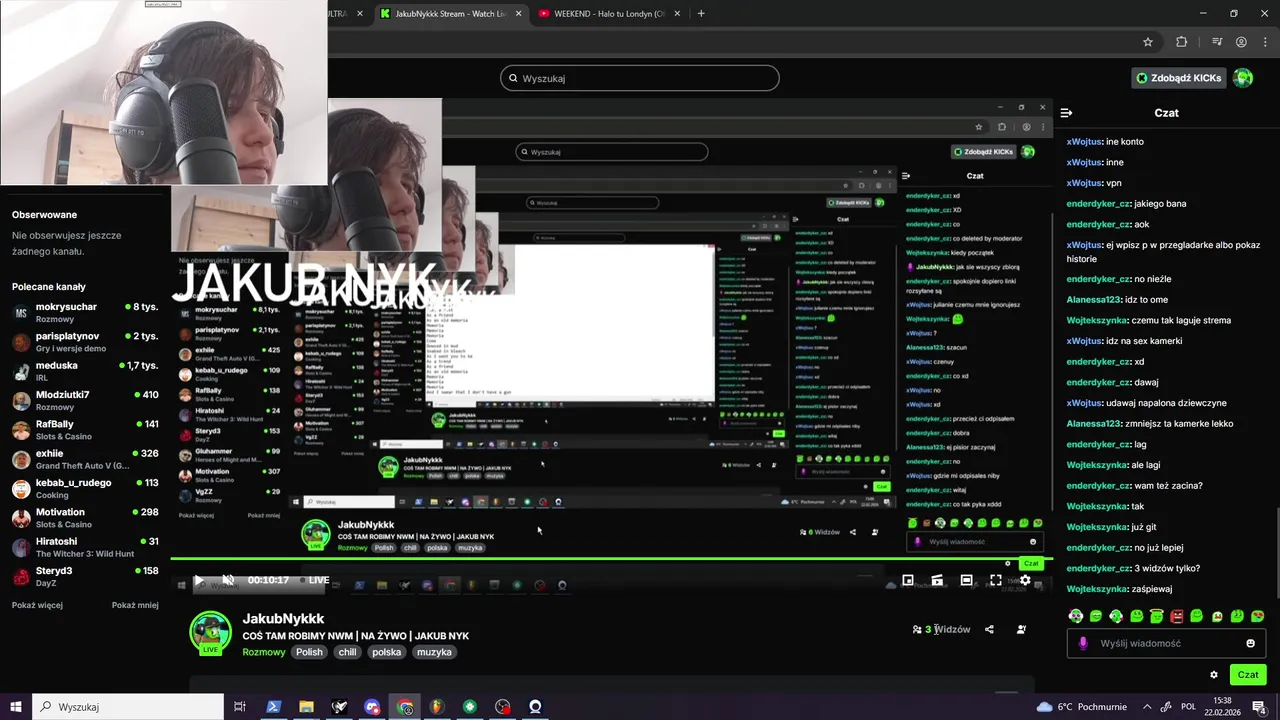Focus the Wyślij wiadomość chat input
The height and width of the screenshot is (720, 1280).
click(1166, 643)
